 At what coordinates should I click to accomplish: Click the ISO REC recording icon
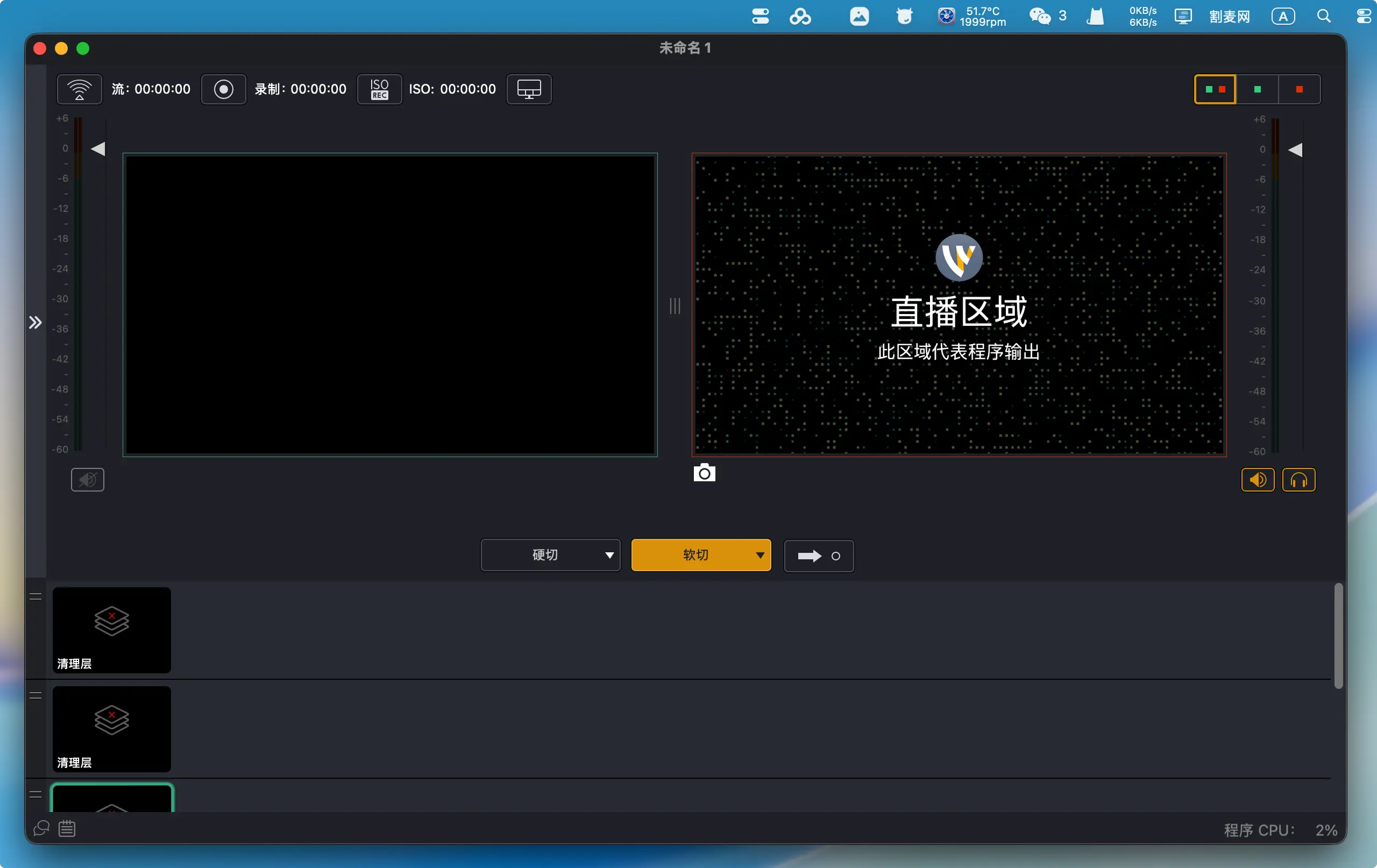click(x=379, y=89)
